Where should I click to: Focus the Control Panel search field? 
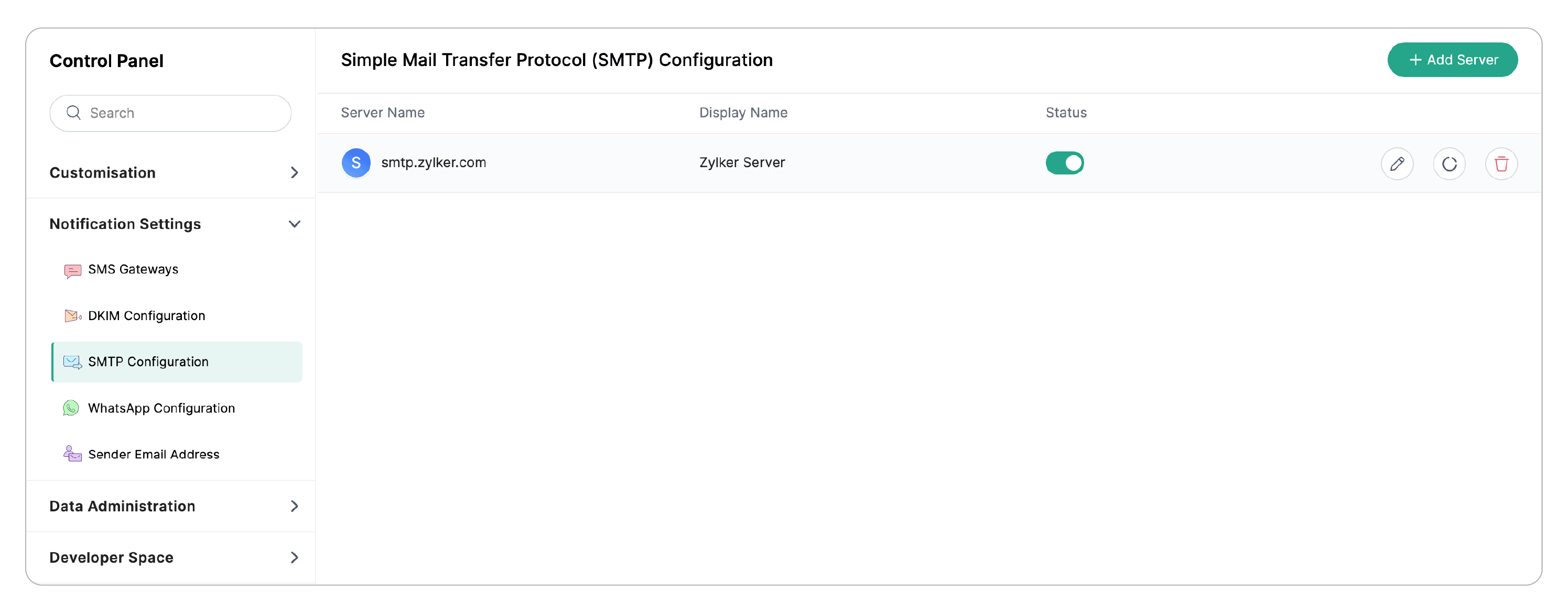click(x=182, y=113)
